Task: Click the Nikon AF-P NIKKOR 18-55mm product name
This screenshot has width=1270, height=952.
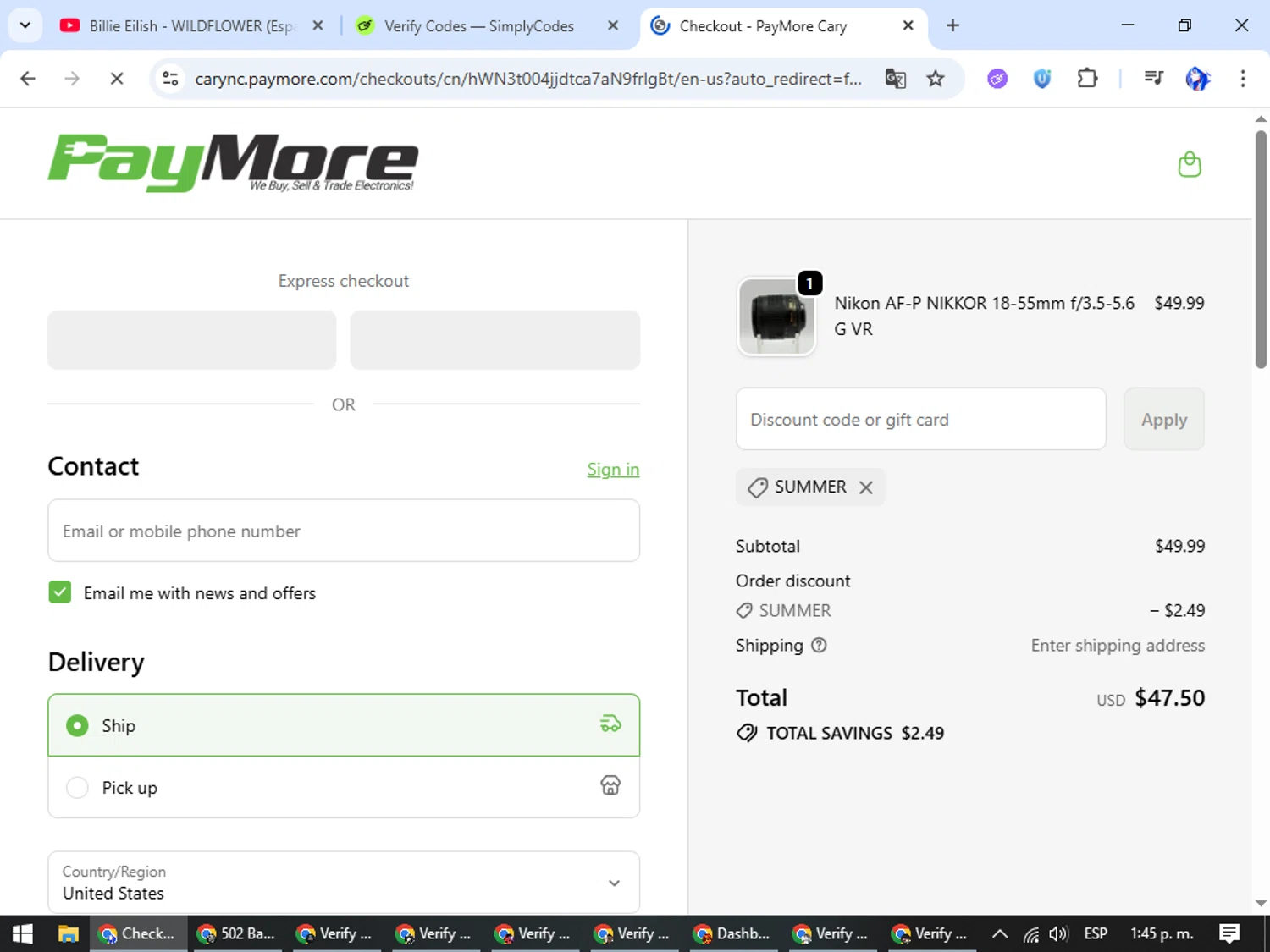Action: pos(984,316)
